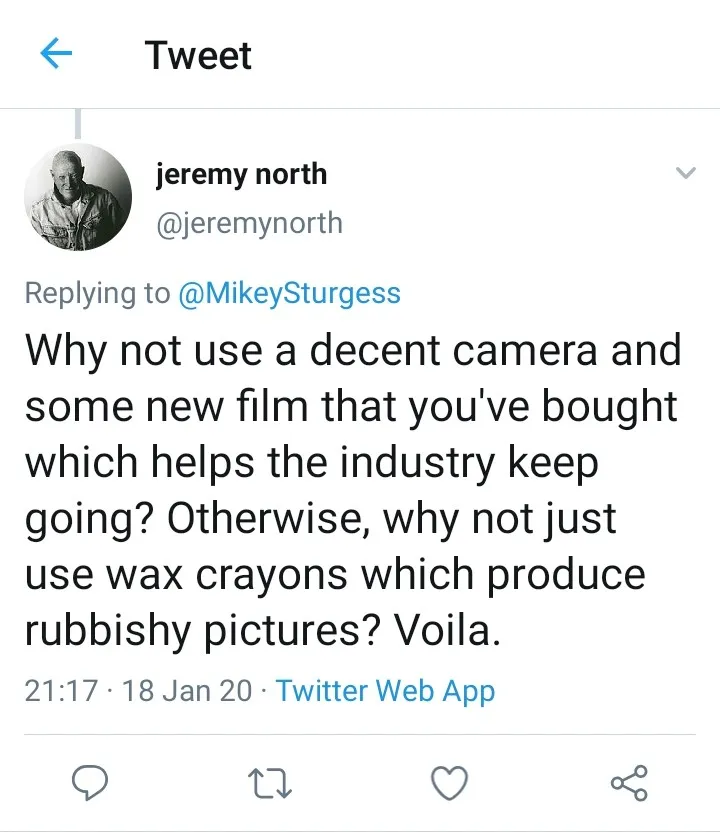Tap the 'rubbishy pictures?' text line
Image resolution: width=720 pixels, height=832 pixels.
point(203,631)
